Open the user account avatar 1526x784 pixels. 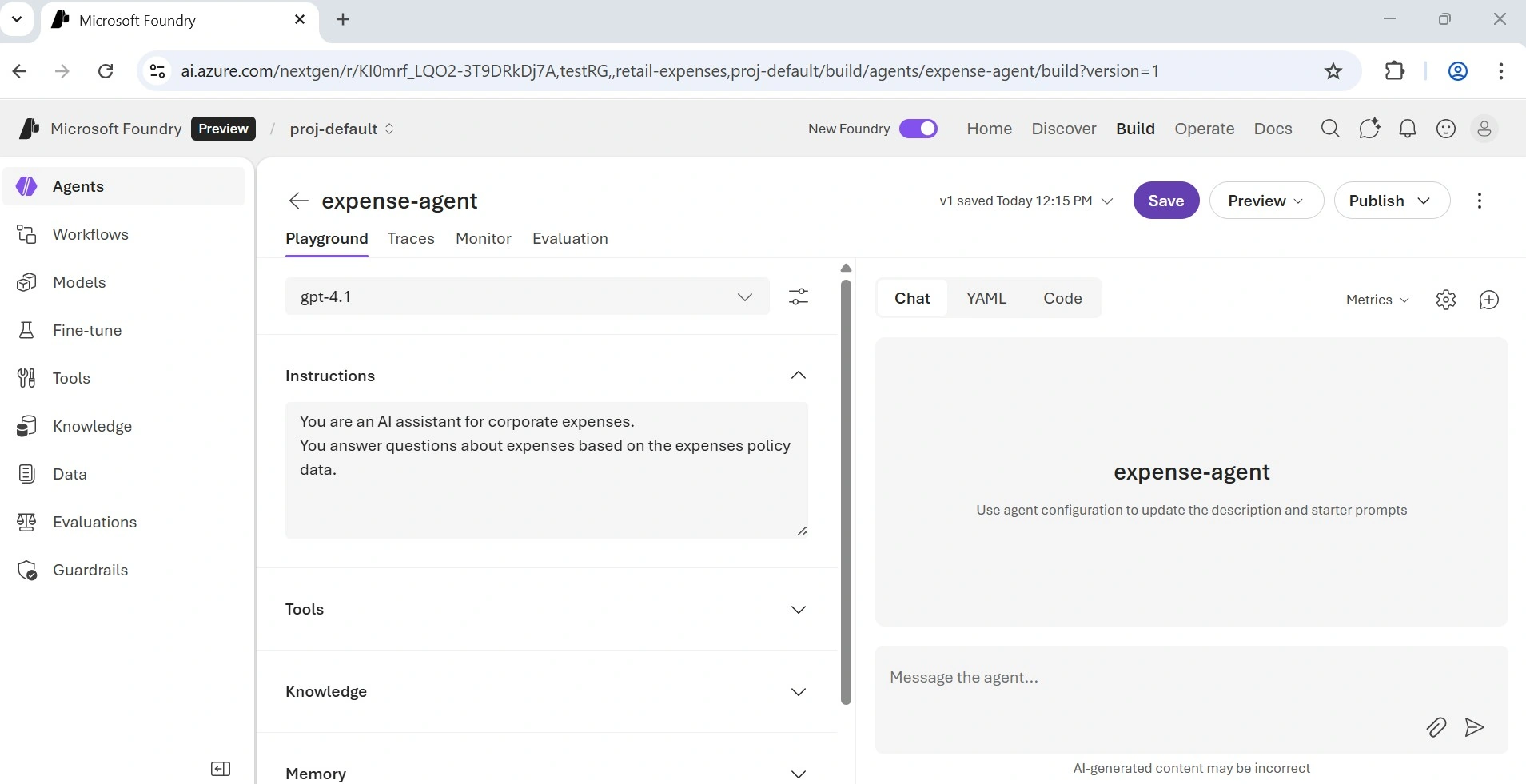1484,129
